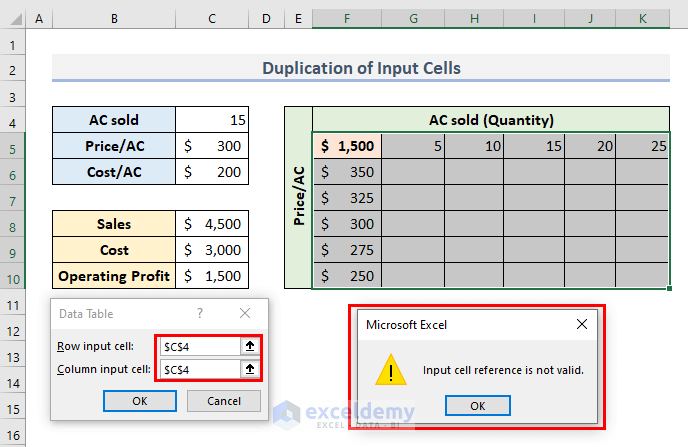Select column I header
Image resolution: width=688 pixels, height=447 pixels.
point(534,19)
